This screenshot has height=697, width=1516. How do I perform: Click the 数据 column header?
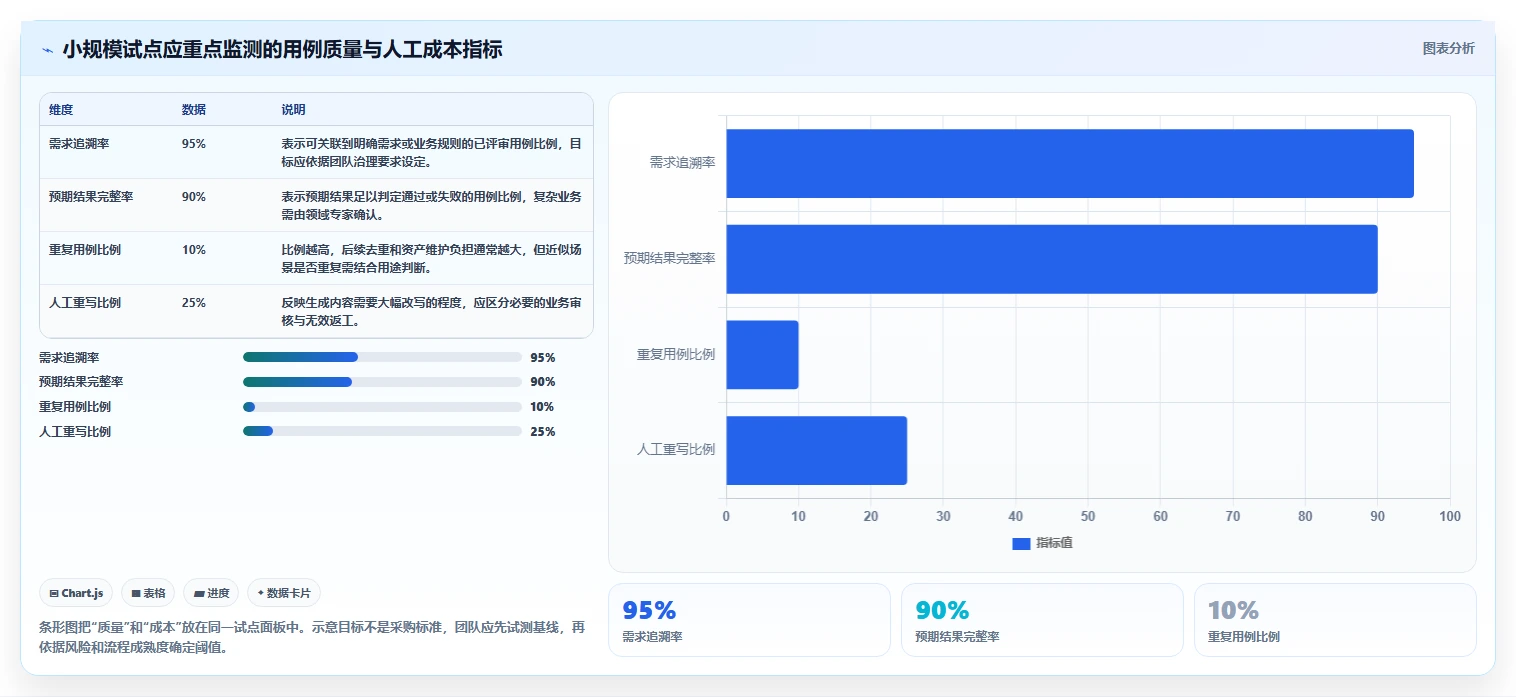194,110
